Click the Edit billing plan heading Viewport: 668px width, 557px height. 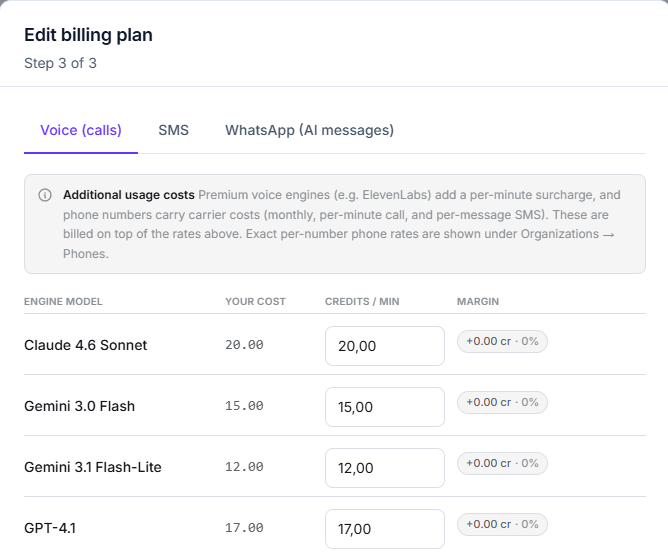tap(88, 35)
